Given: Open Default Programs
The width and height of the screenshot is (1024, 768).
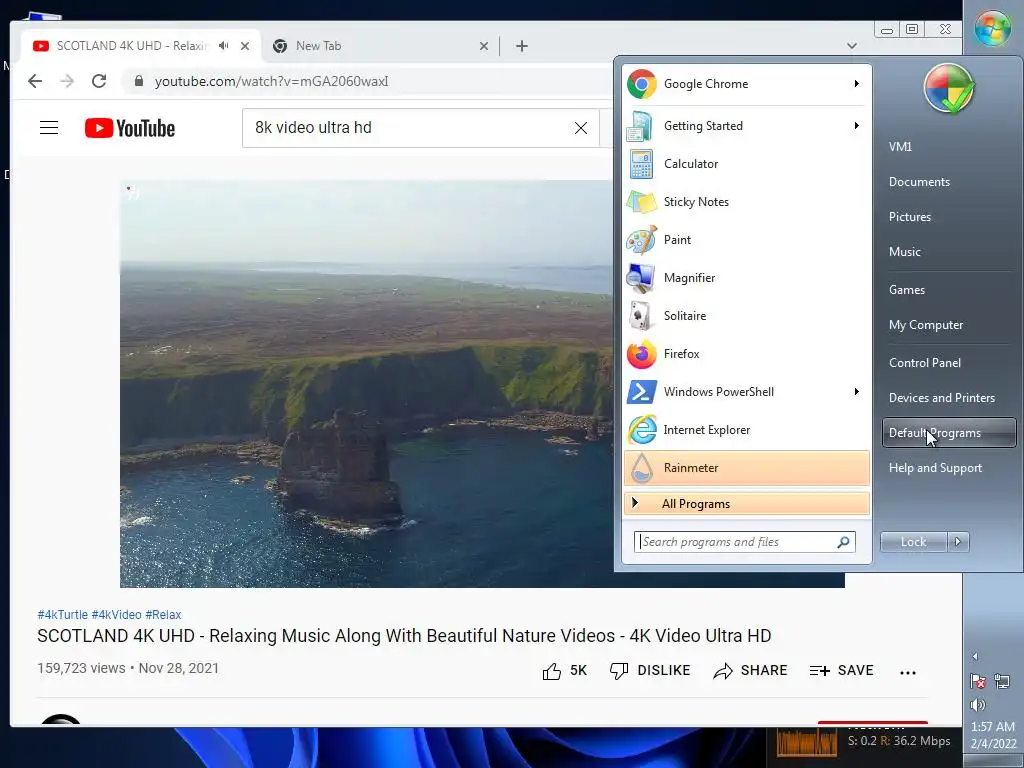Looking at the screenshot, I should coord(949,433).
